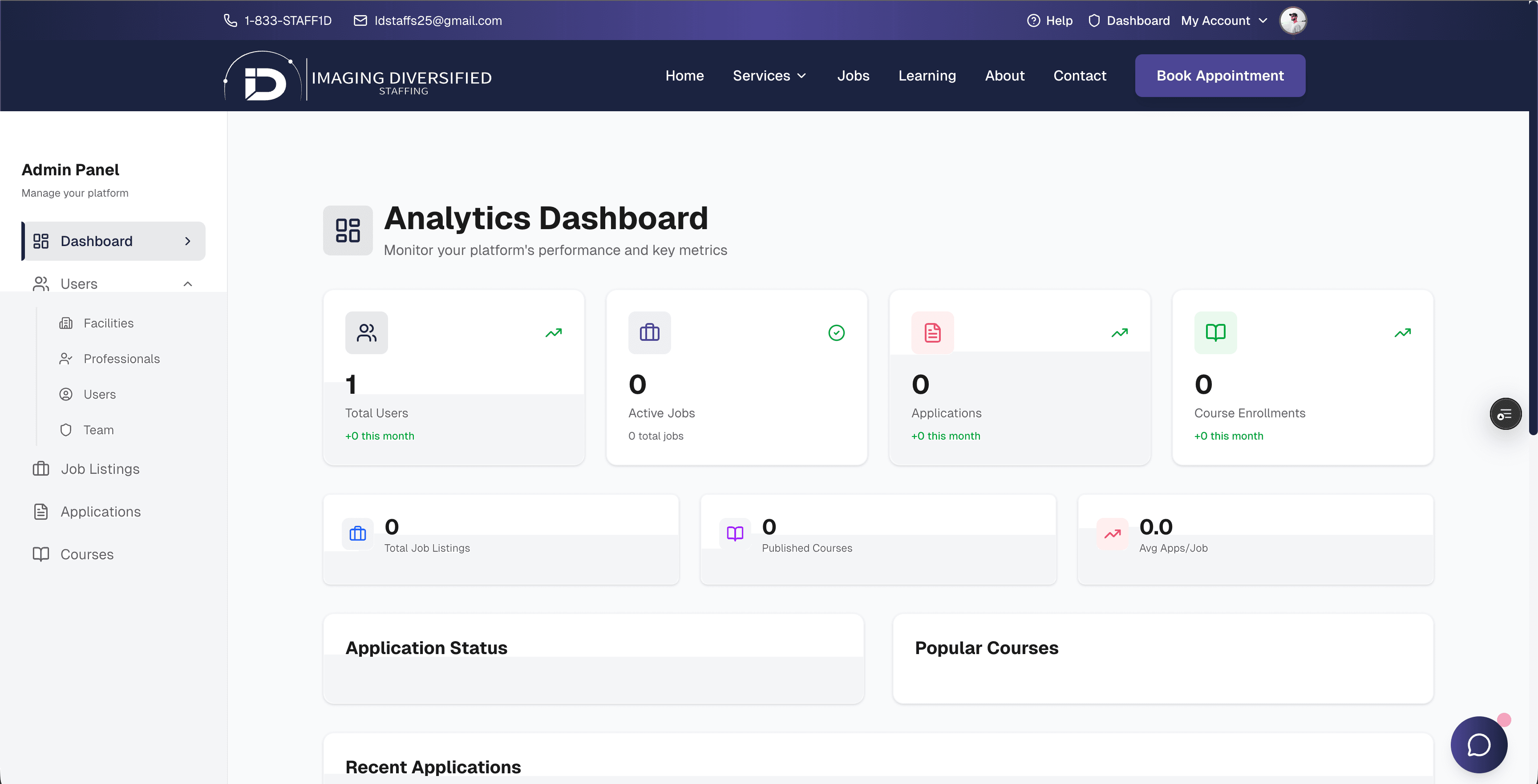Open Job Listings in the sidebar
Image resolution: width=1538 pixels, height=784 pixels.
pyautogui.click(x=100, y=469)
